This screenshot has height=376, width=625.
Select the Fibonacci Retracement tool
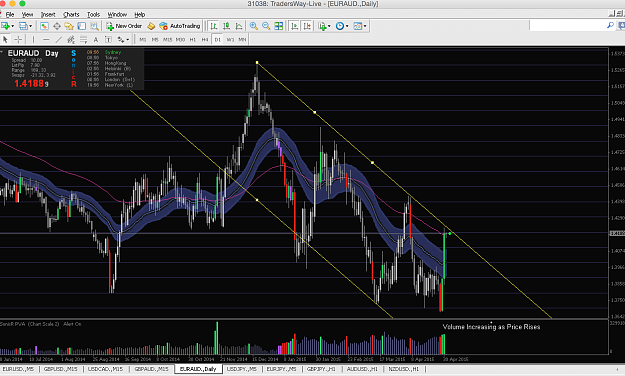[83, 39]
